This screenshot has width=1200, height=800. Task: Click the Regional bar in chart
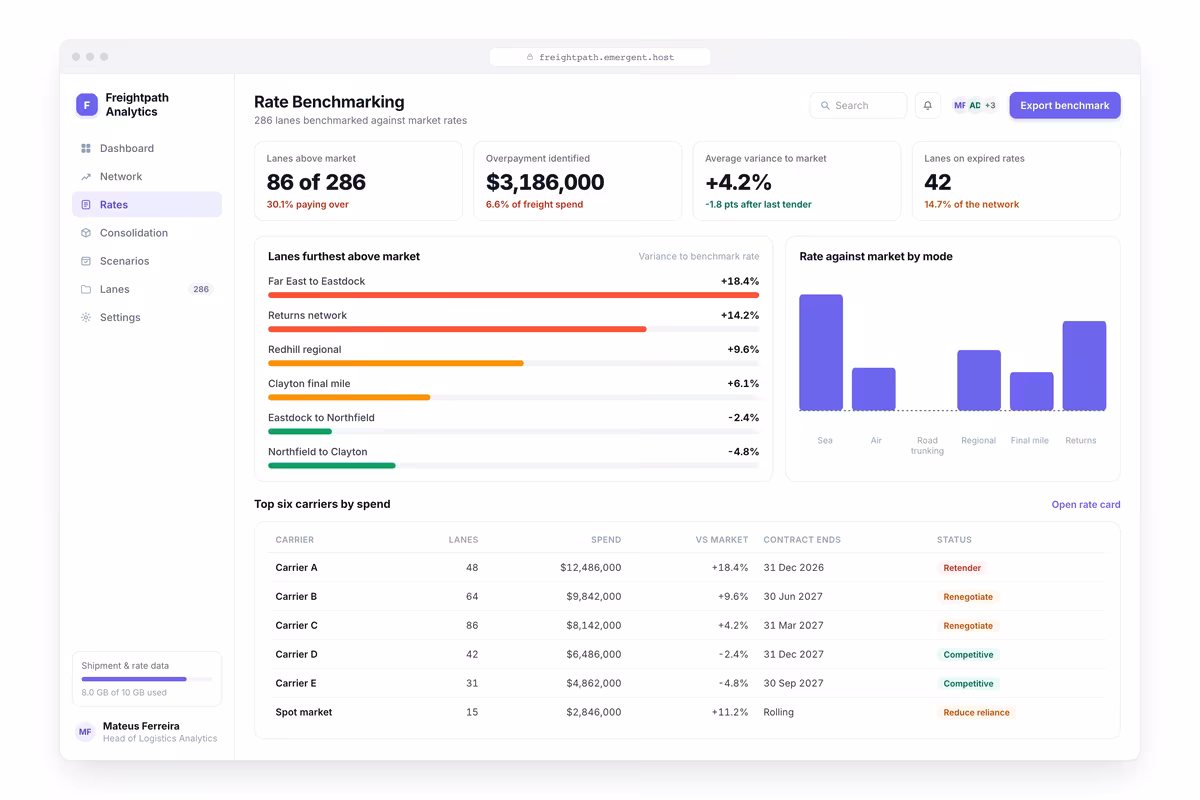(979, 380)
